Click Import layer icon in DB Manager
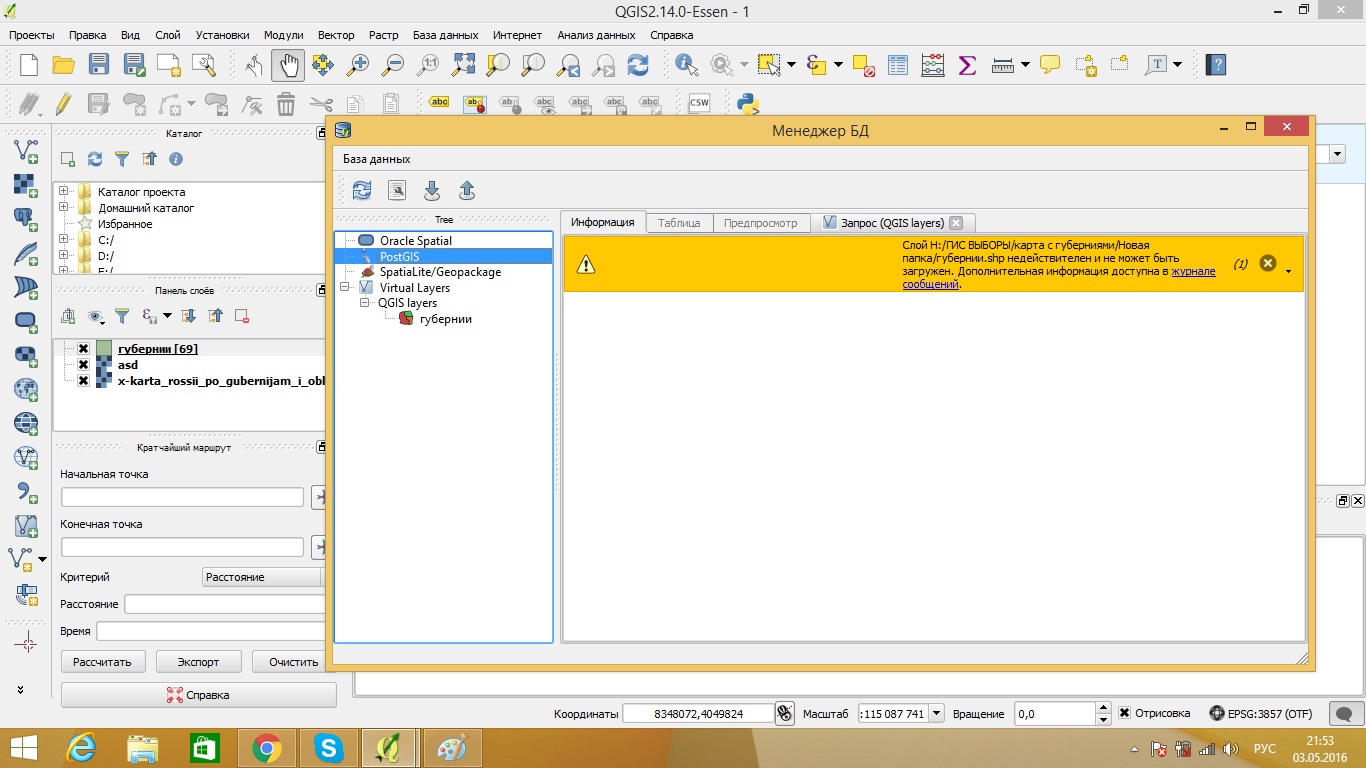 [432, 190]
